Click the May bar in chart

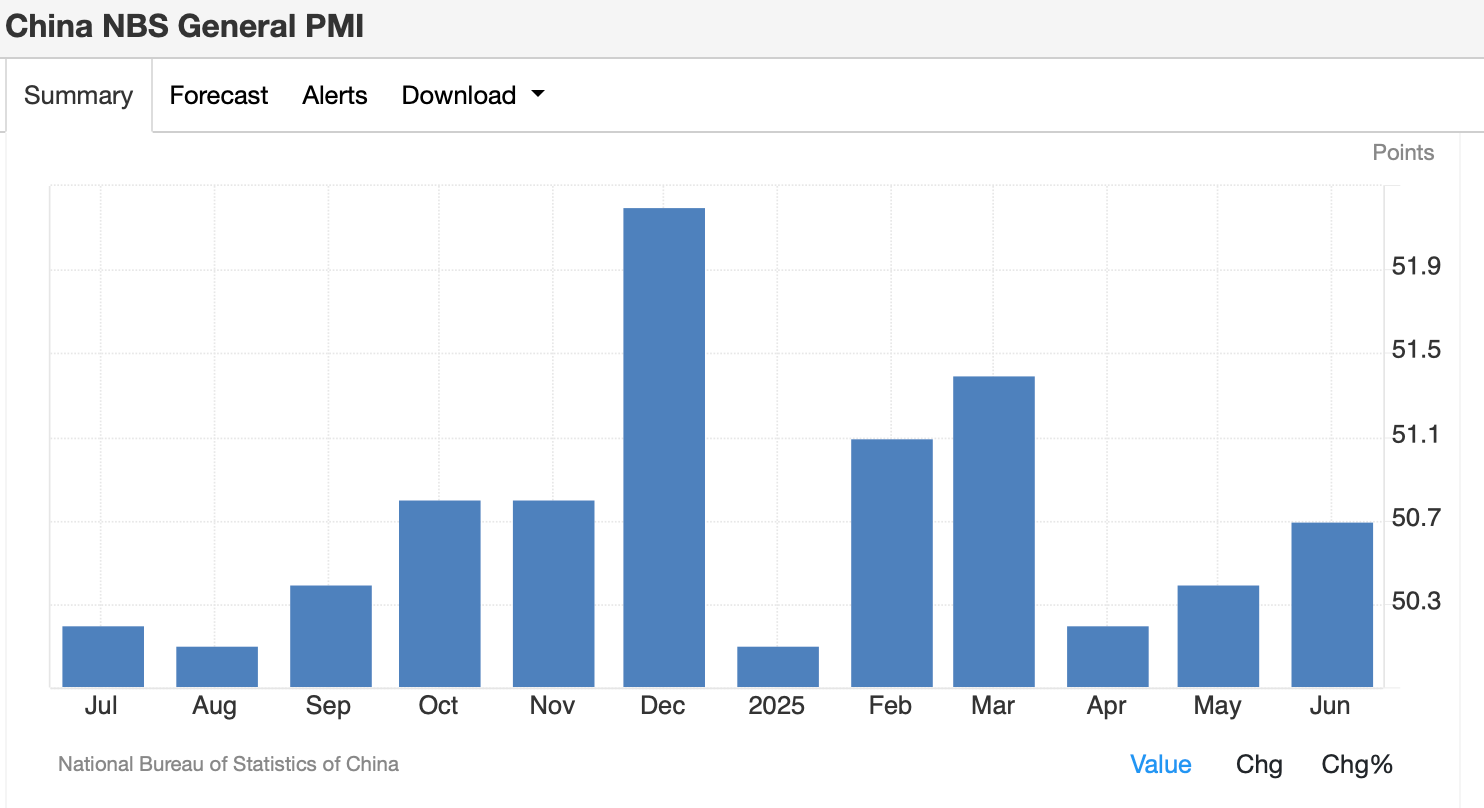pos(1218,636)
